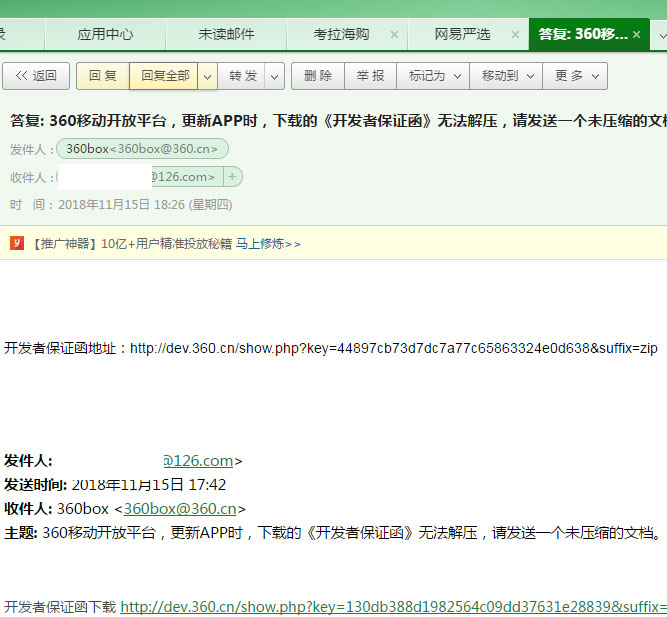Click the red 推广神器 ad icon

pos(17,243)
